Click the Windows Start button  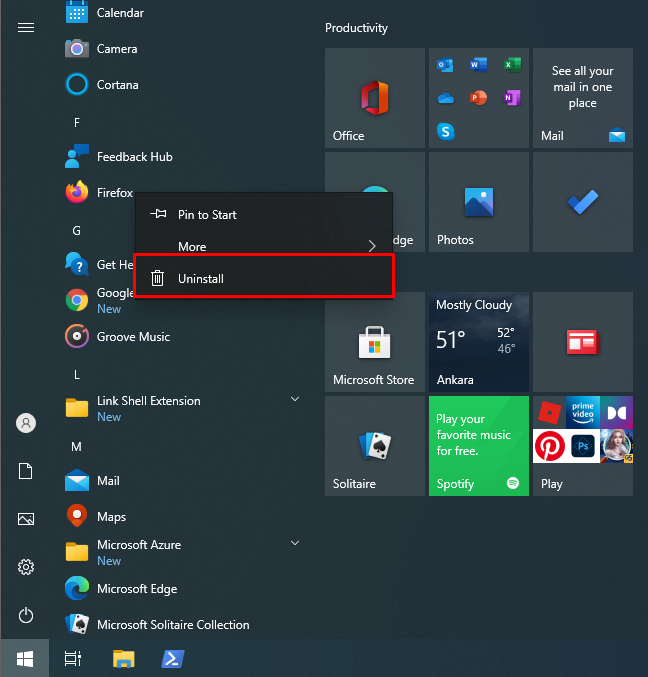[x=25, y=658]
